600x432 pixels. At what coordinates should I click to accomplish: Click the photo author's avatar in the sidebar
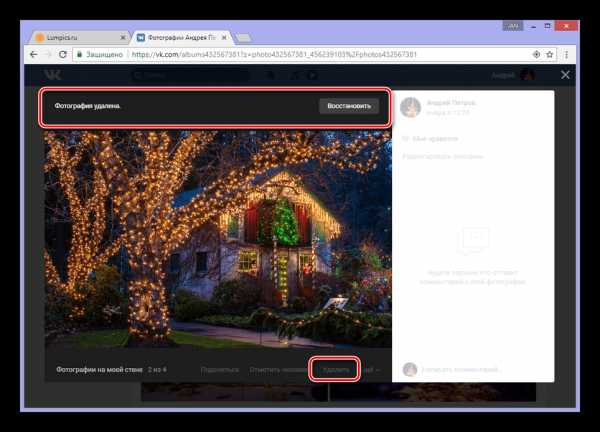(411, 107)
